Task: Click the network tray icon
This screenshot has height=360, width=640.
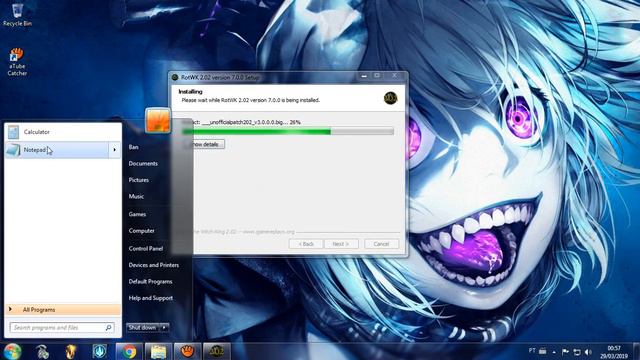Action: click(x=577, y=352)
